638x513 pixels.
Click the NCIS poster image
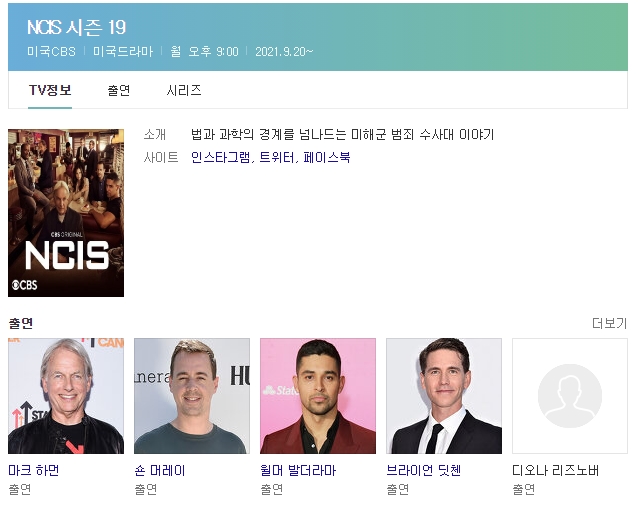66,213
